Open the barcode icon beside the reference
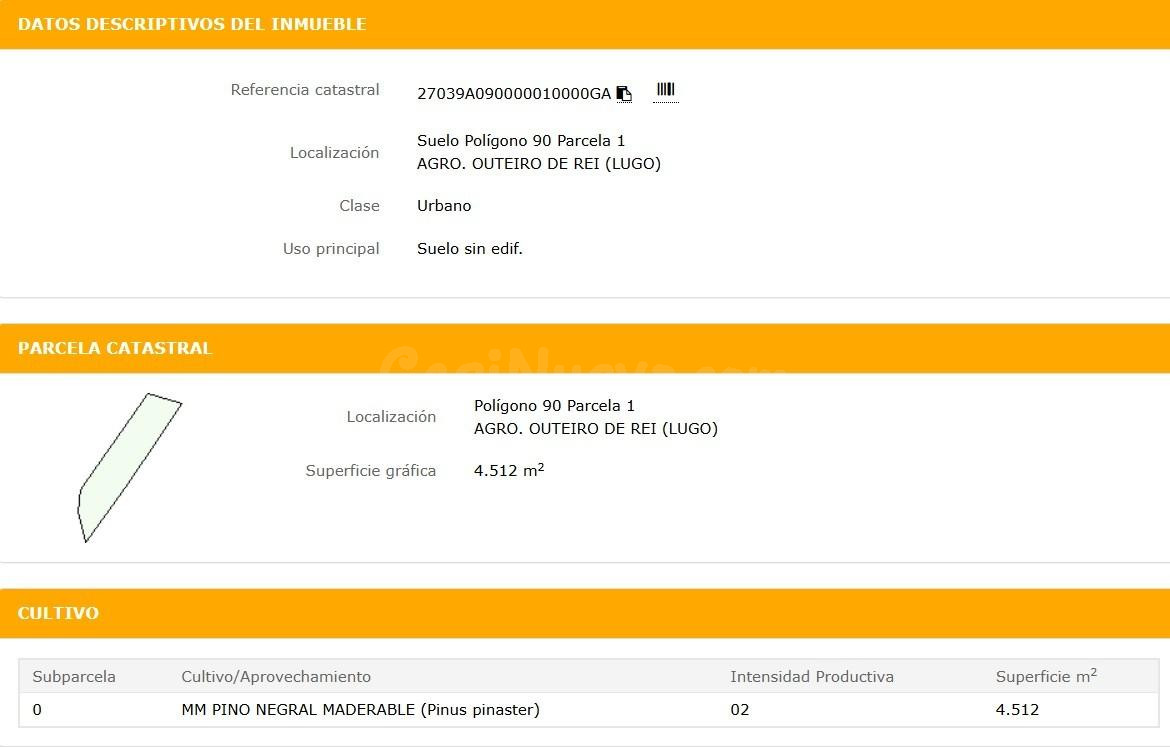 coord(666,91)
